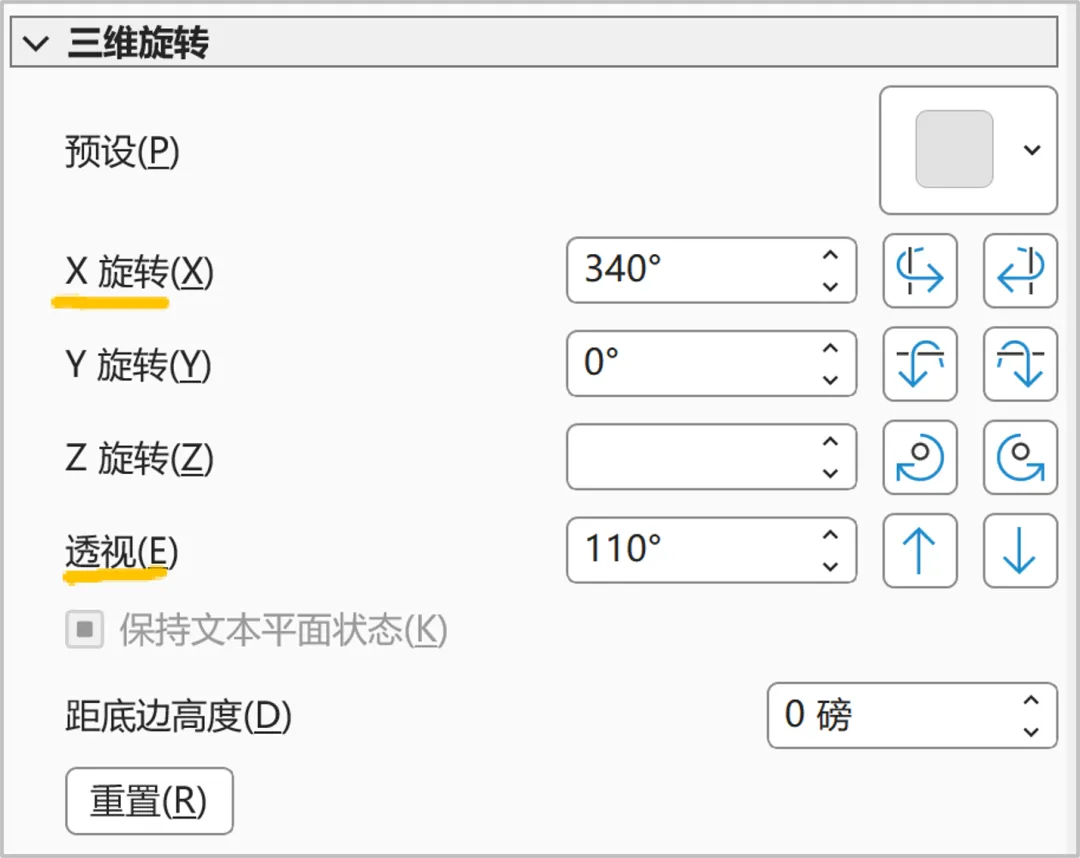Click the rotate left X-axis icon
The height and width of the screenshot is (858, 1080).
920,271
